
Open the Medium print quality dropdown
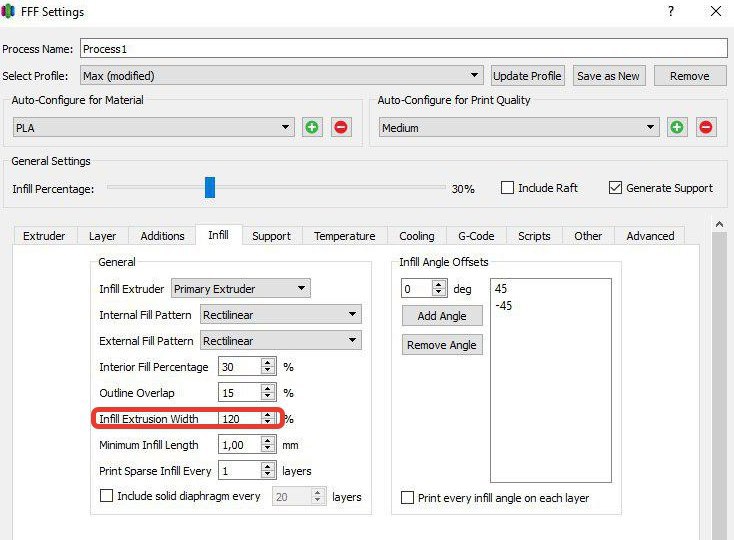click(519, 127)
